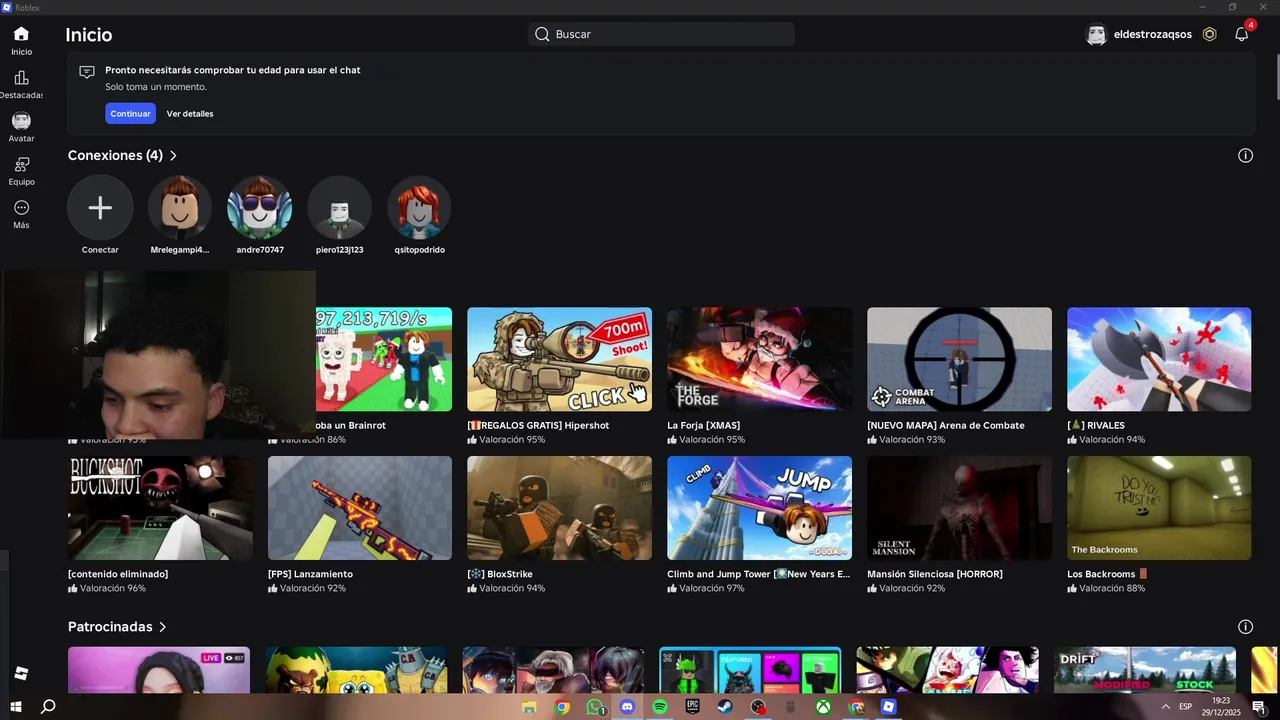Open Windows notification center icon
This screenshot has width=1280, height=720.
point(1259,707)
